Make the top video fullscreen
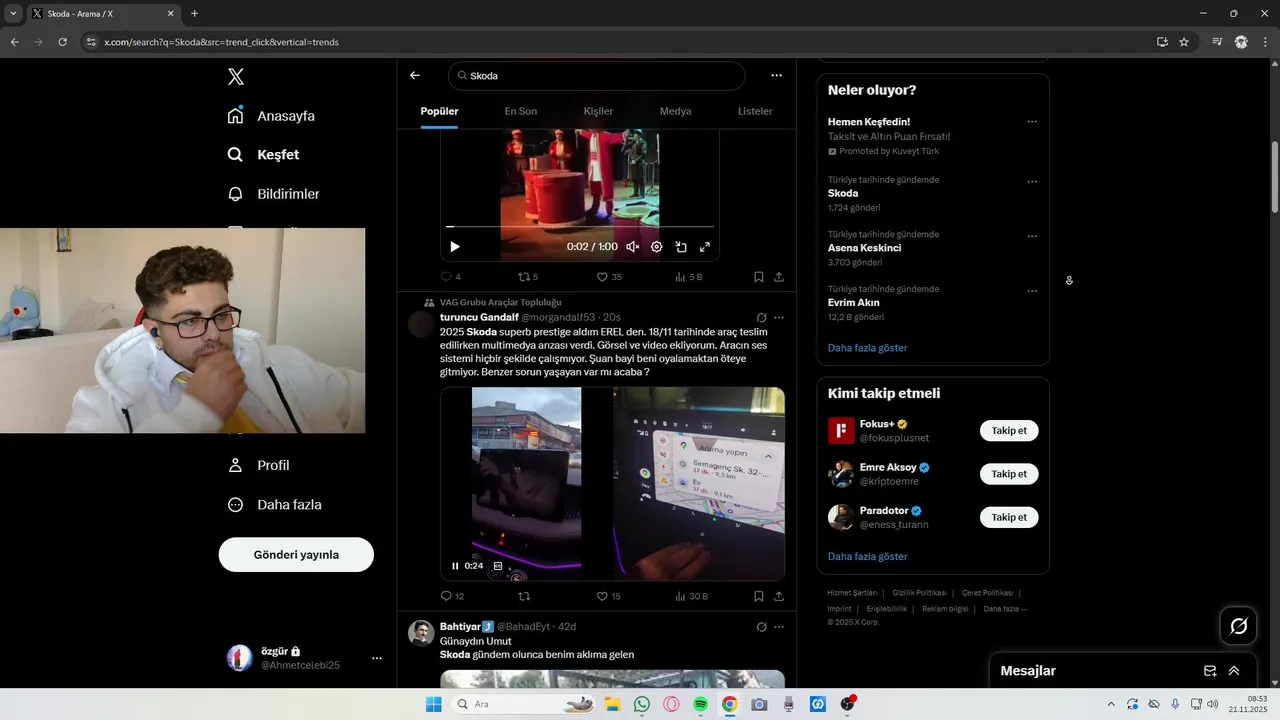This screenshot has width=1280, height=720. point(705,246)
